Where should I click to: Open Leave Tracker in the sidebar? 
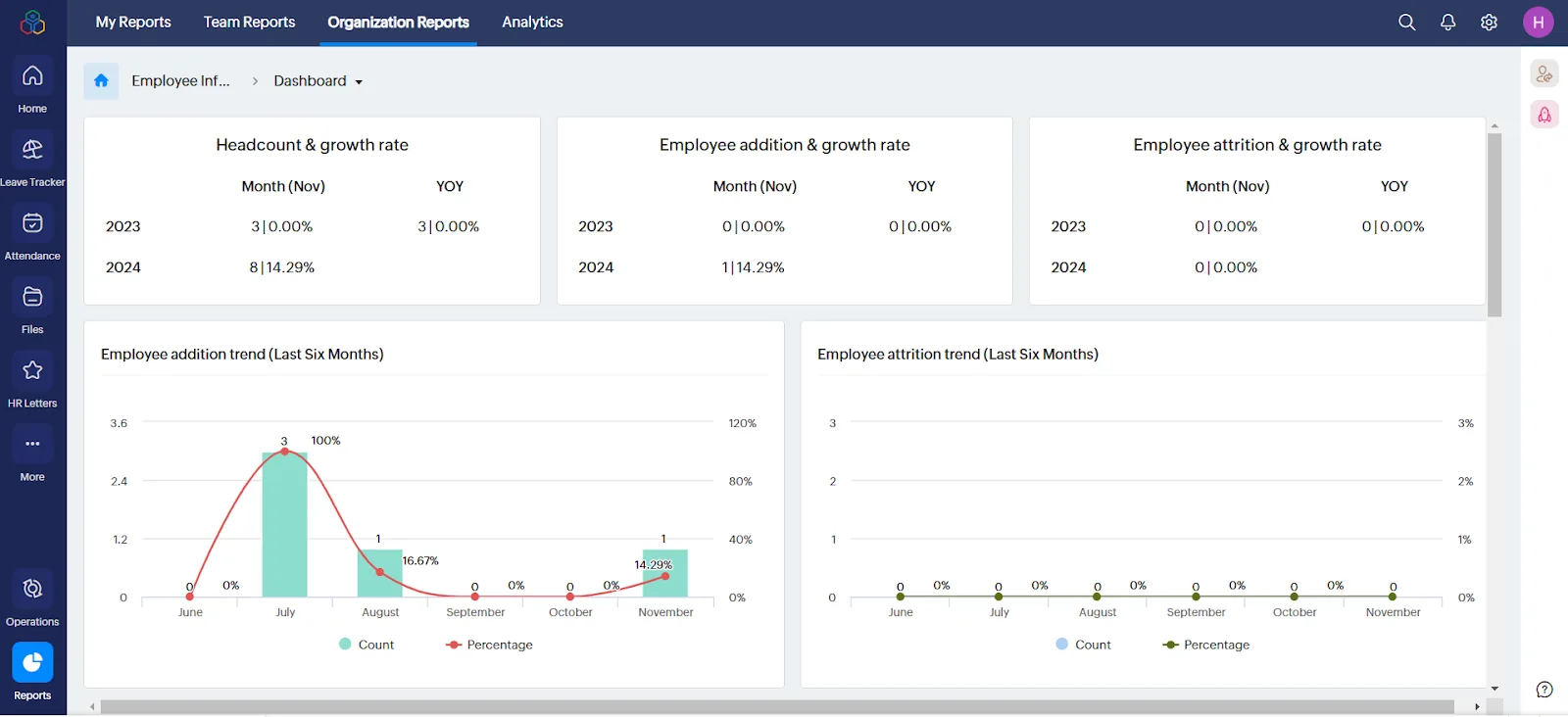(x=32, y=150)
